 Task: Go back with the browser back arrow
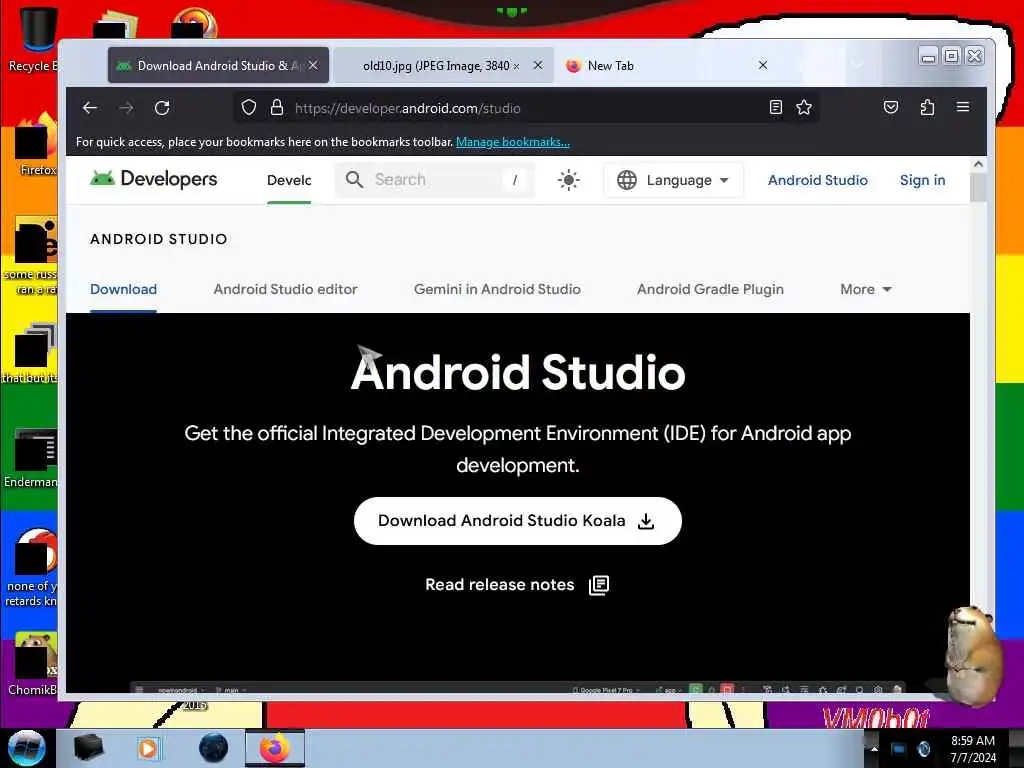pyautogui.click(x=90, y=108)
